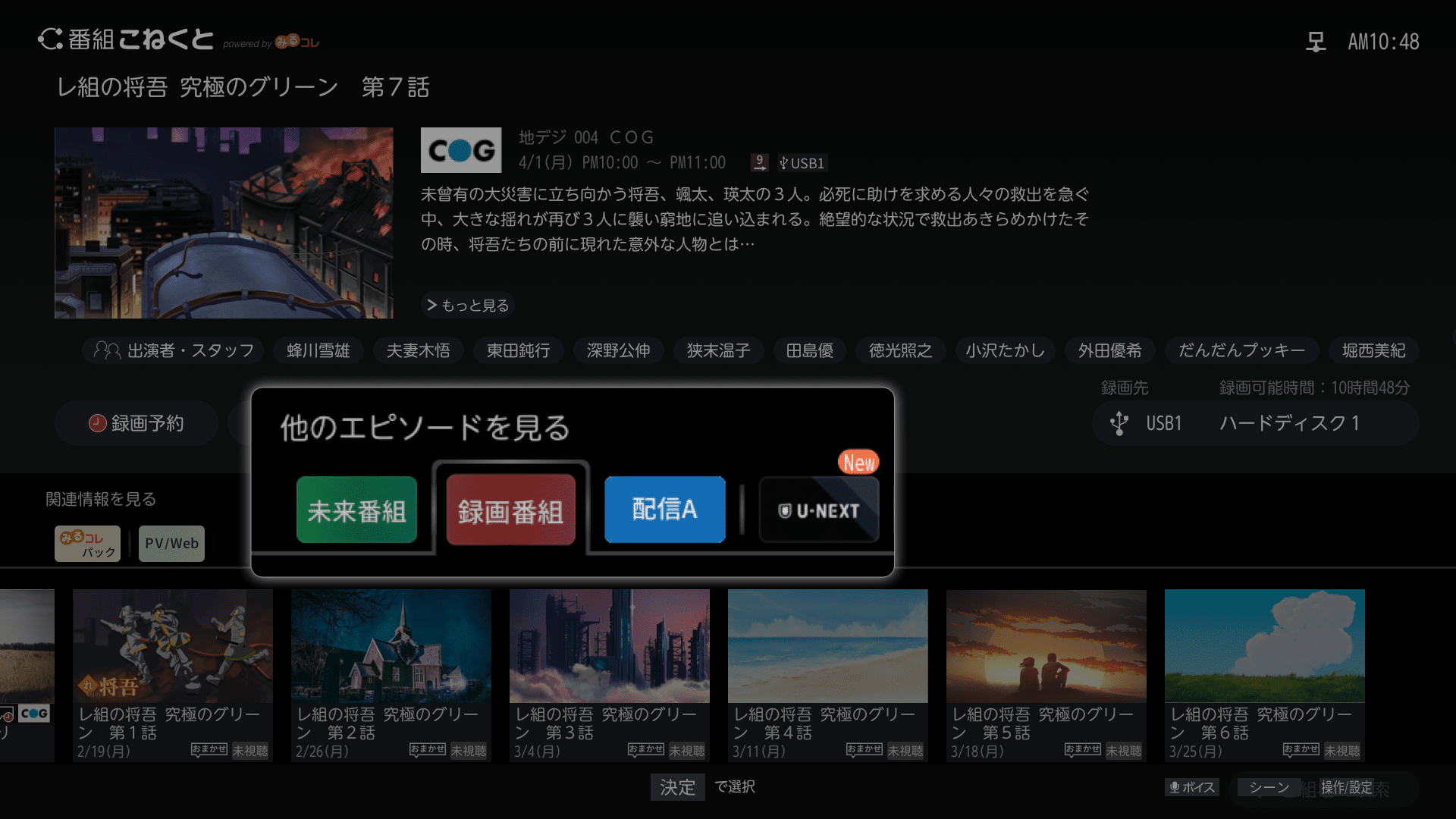Open the U-NEXT streaming option
This screenshot has height=819, width=1456.
[819, 510]
